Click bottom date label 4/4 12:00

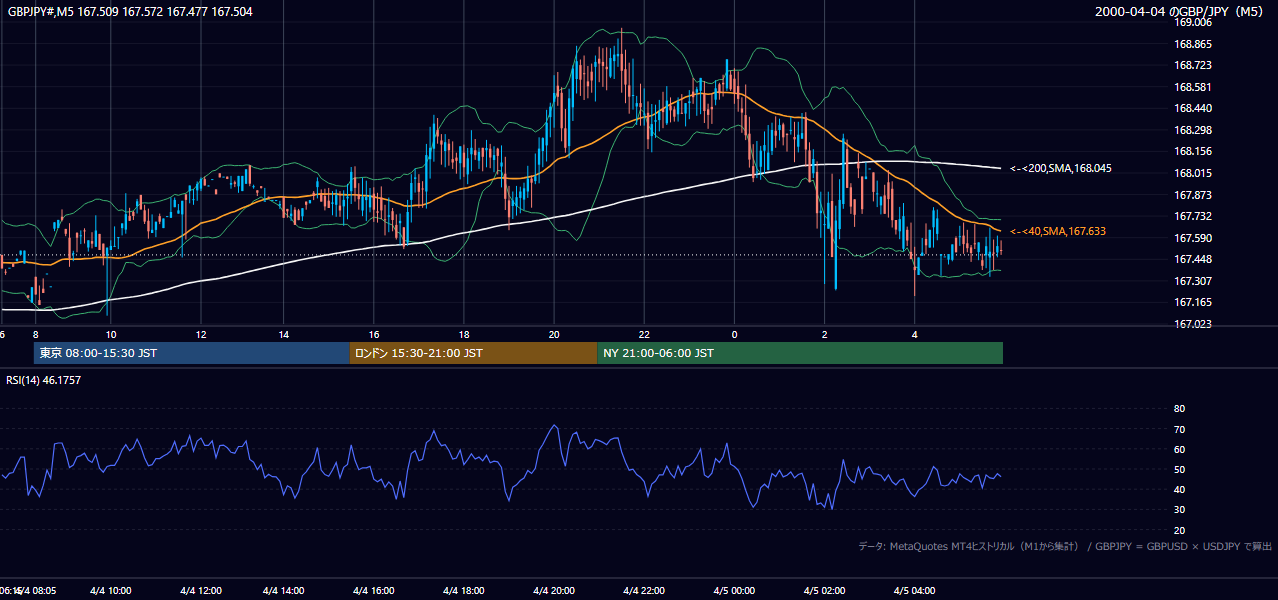[201, 590]
